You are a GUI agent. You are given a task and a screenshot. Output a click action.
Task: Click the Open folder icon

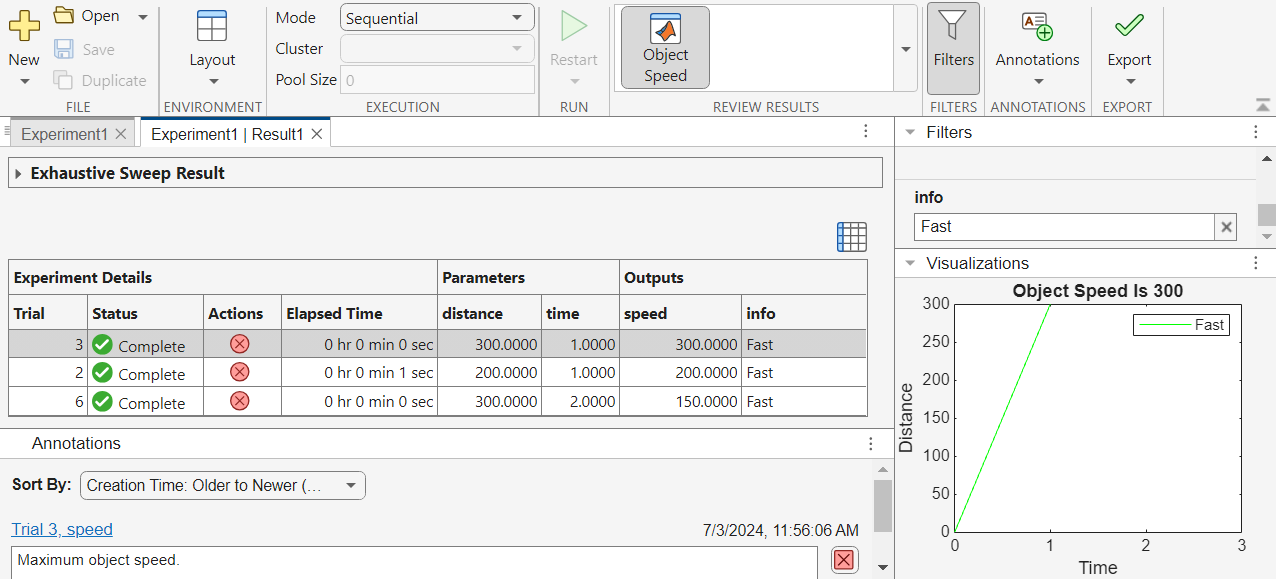click(x=64, y=16)
